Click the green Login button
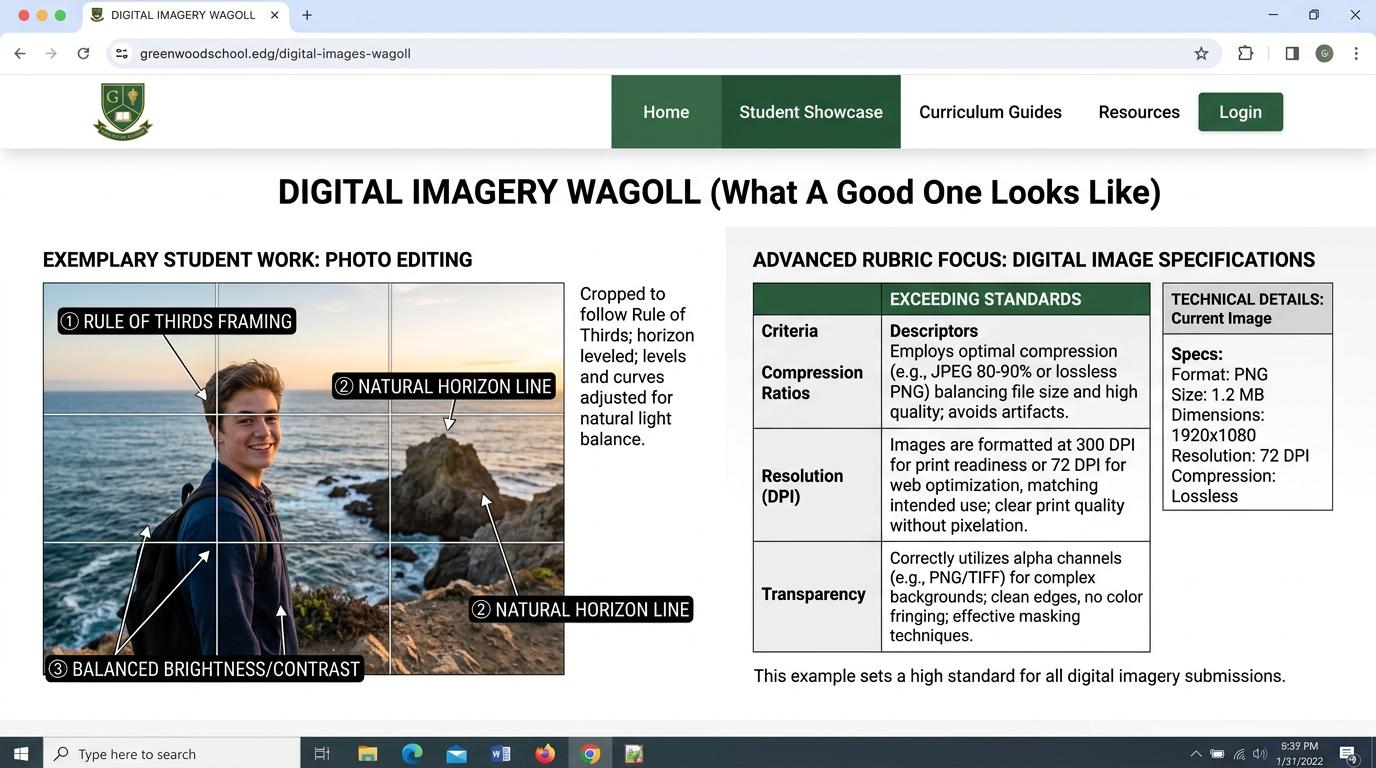This screenshot has width=1376, height=768. pyautogui.click(x=1240, y=112)
